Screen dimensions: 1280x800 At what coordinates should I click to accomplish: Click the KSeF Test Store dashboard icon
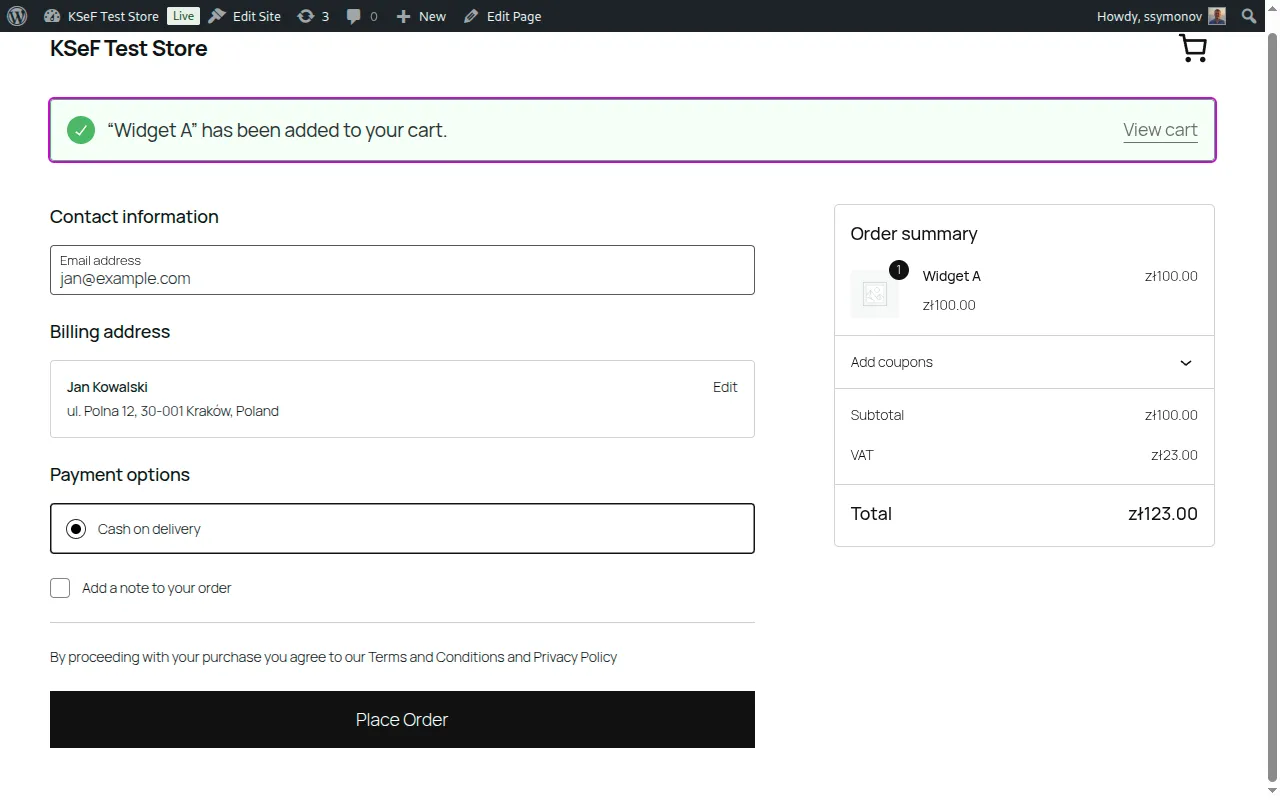pos(52,16)
